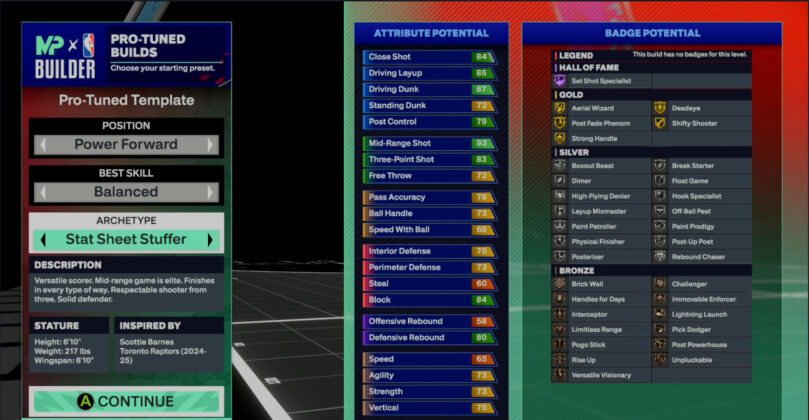Click the right arrow of Best Skill selector
The height and width of the screenshot is (420, 809).
coord(209,192)
